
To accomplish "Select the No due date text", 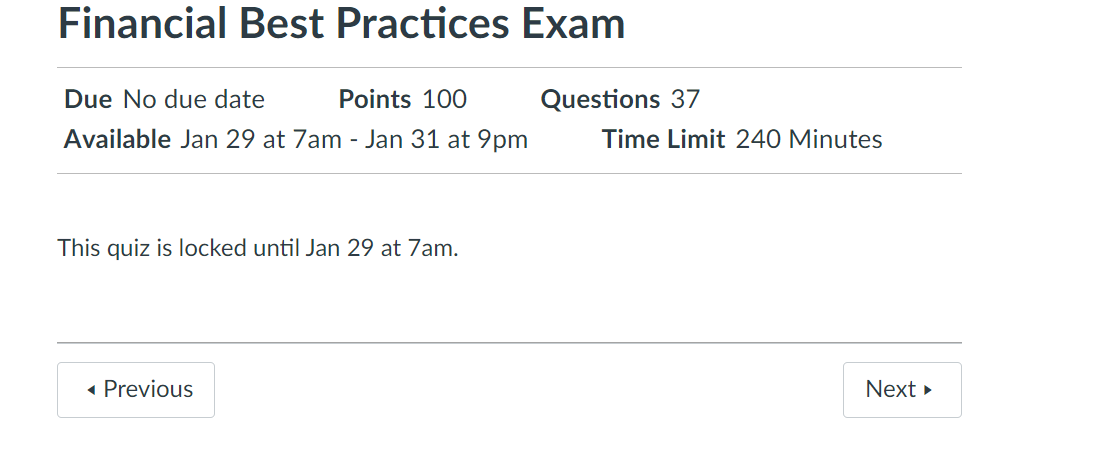I will tap(194, 100).
